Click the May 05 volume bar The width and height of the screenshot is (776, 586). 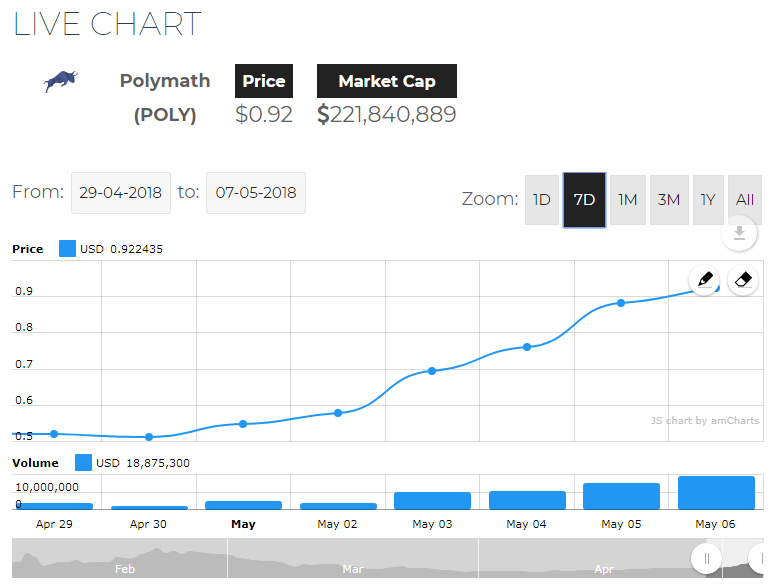(621, 496)
